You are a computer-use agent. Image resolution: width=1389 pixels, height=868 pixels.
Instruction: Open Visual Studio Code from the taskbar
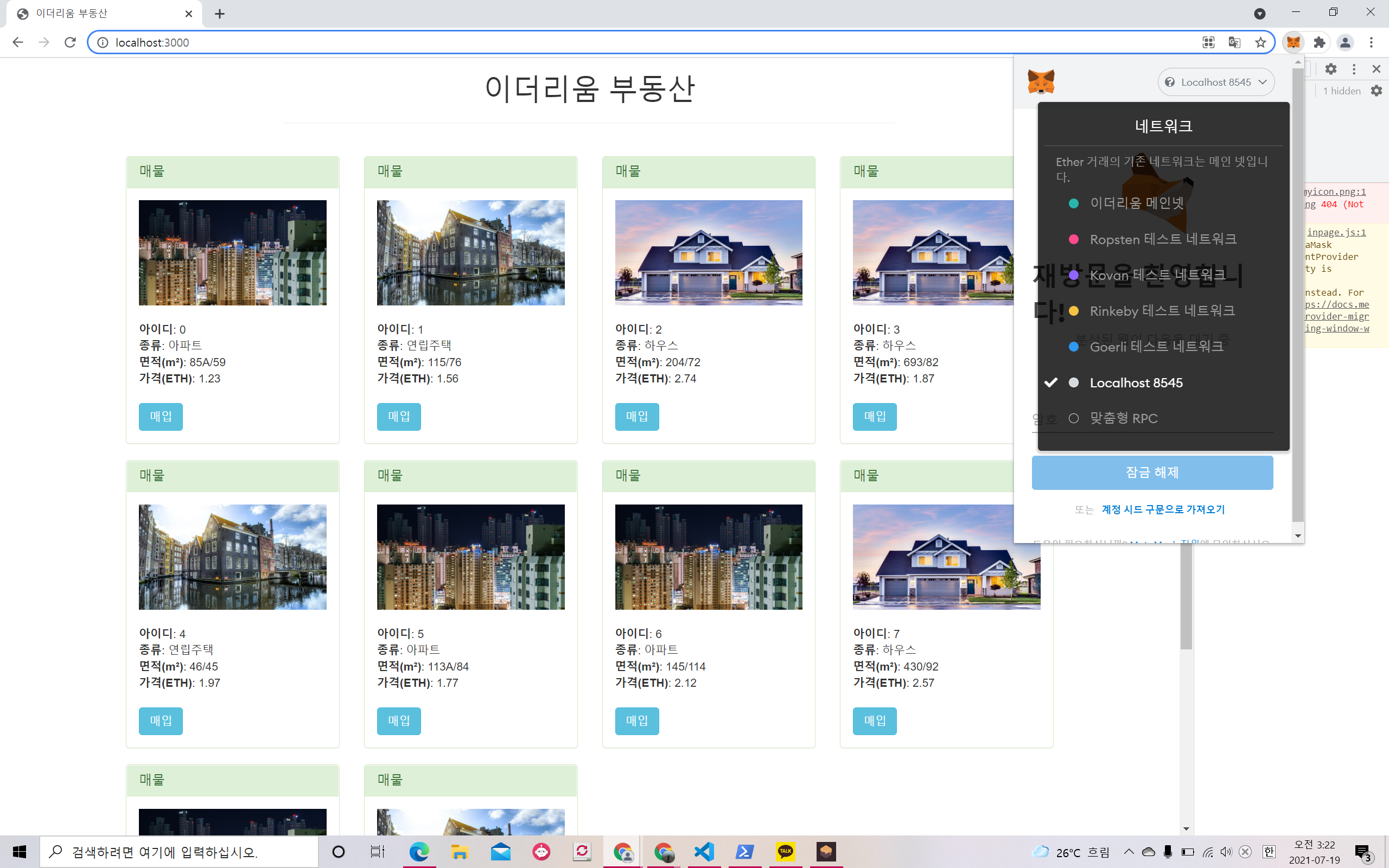click(x=704, y=851)
